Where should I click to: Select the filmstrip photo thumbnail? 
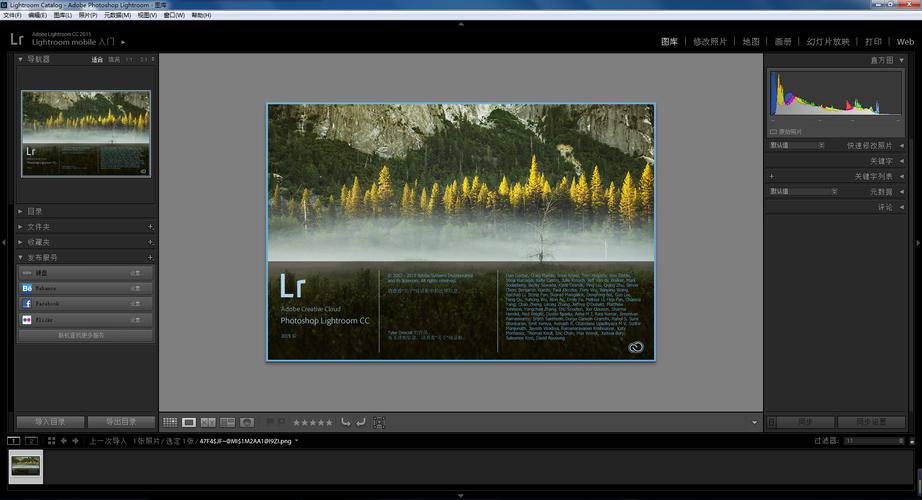26,465
